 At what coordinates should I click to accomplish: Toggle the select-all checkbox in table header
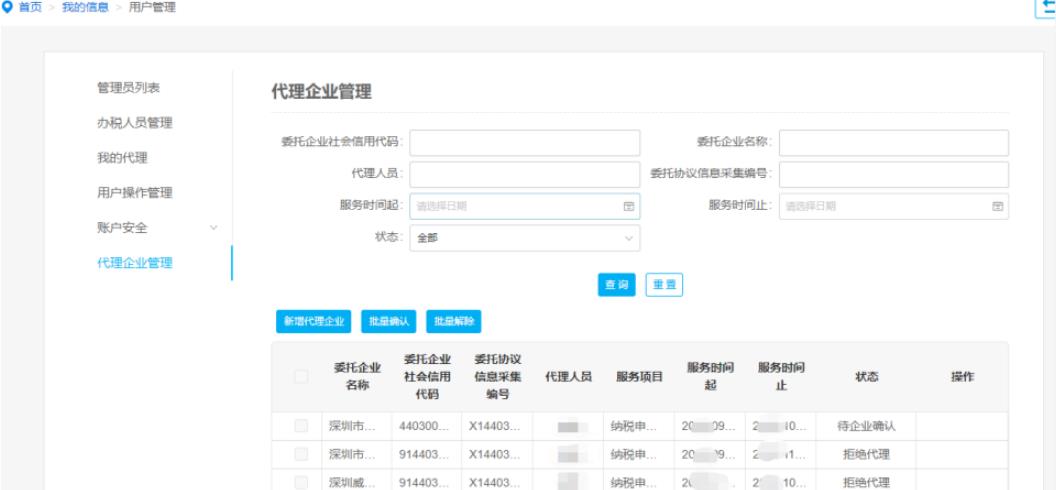[301, 377]
